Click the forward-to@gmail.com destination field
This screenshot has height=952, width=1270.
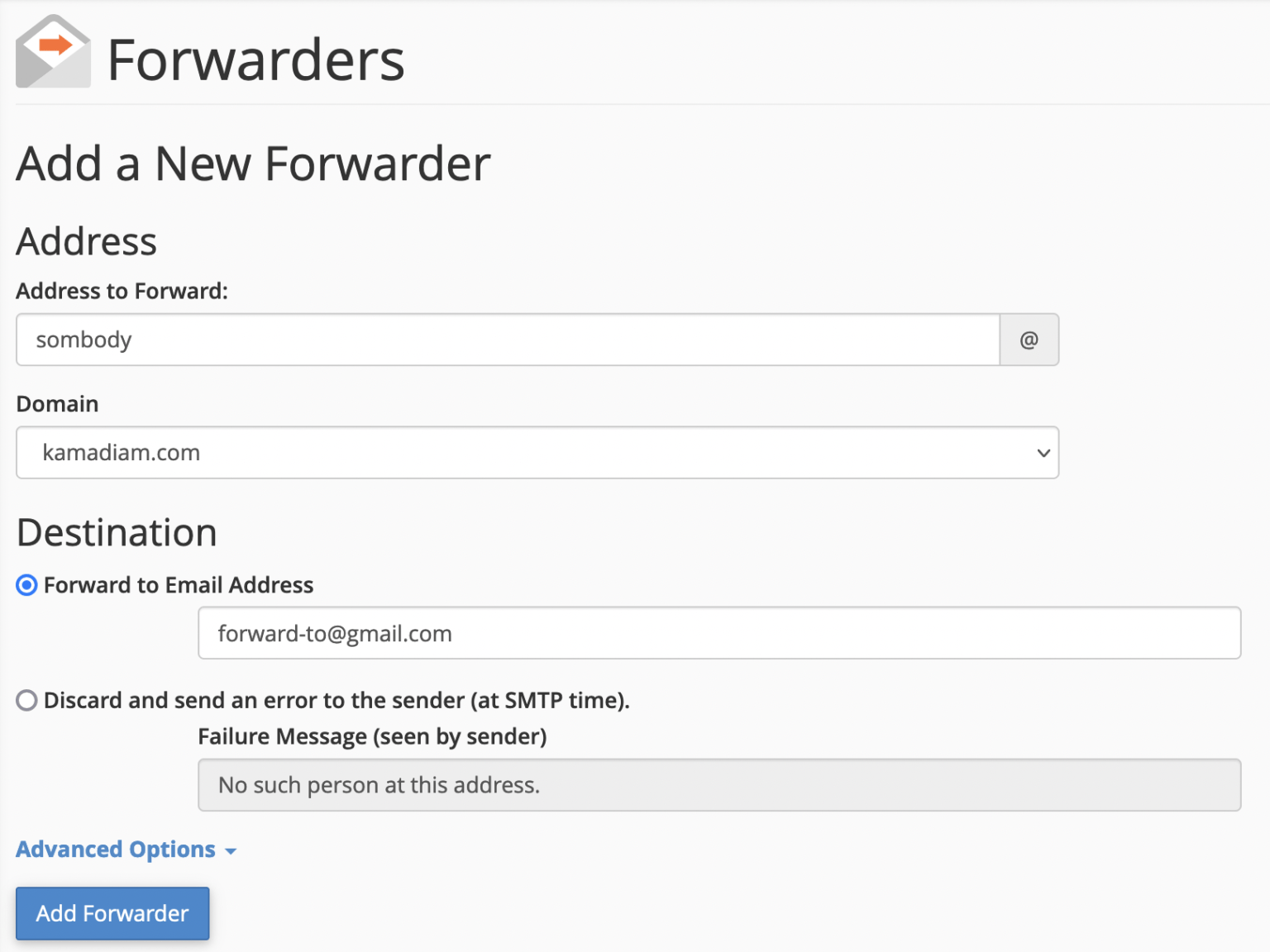tap(719, 634)
